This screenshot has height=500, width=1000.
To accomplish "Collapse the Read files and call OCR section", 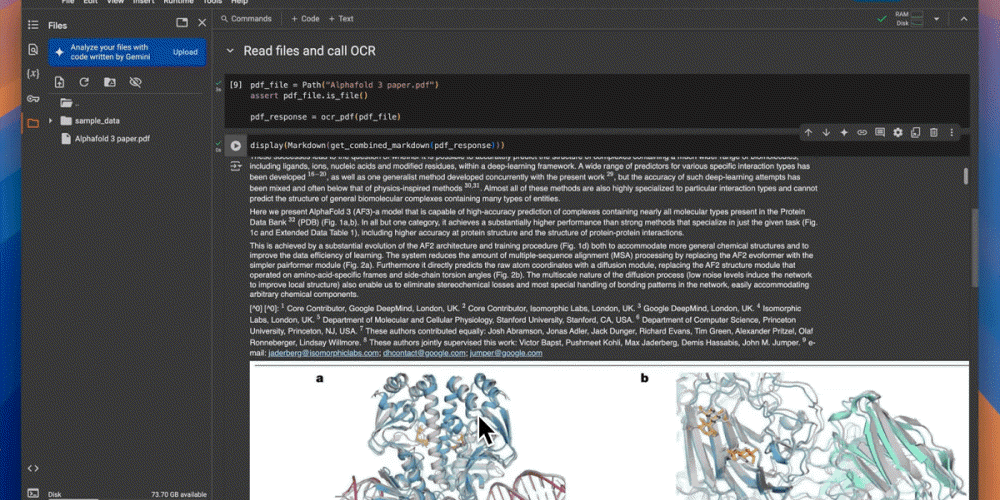I will click(x=230, y=51).
